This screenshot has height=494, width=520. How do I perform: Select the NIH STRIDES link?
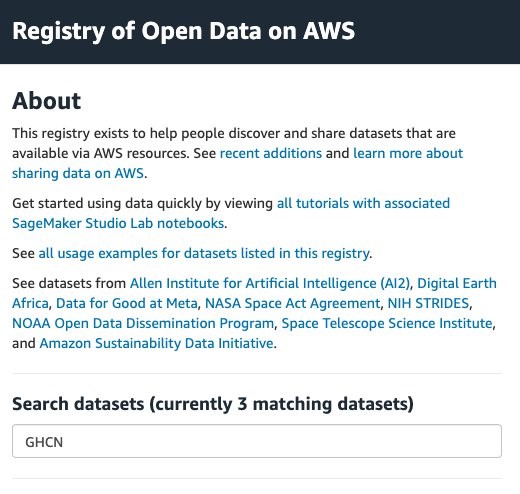point(428,303)
